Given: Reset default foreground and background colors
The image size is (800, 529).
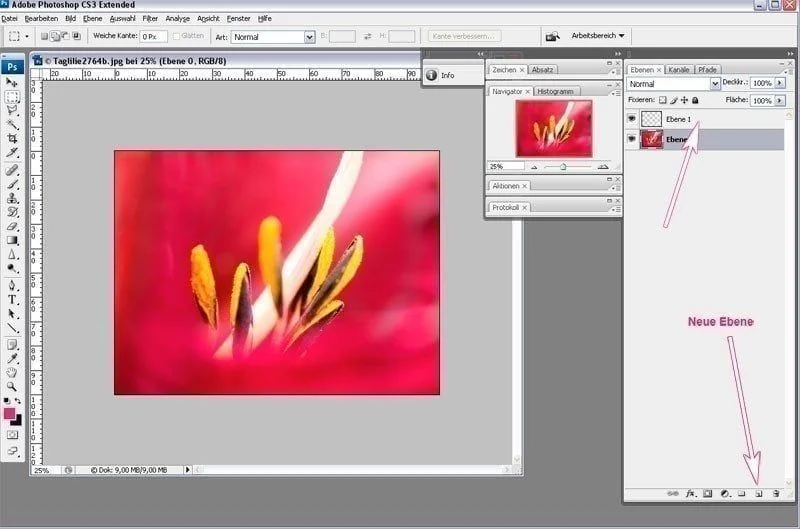Looking at the screenshot, I should point(7,400).
